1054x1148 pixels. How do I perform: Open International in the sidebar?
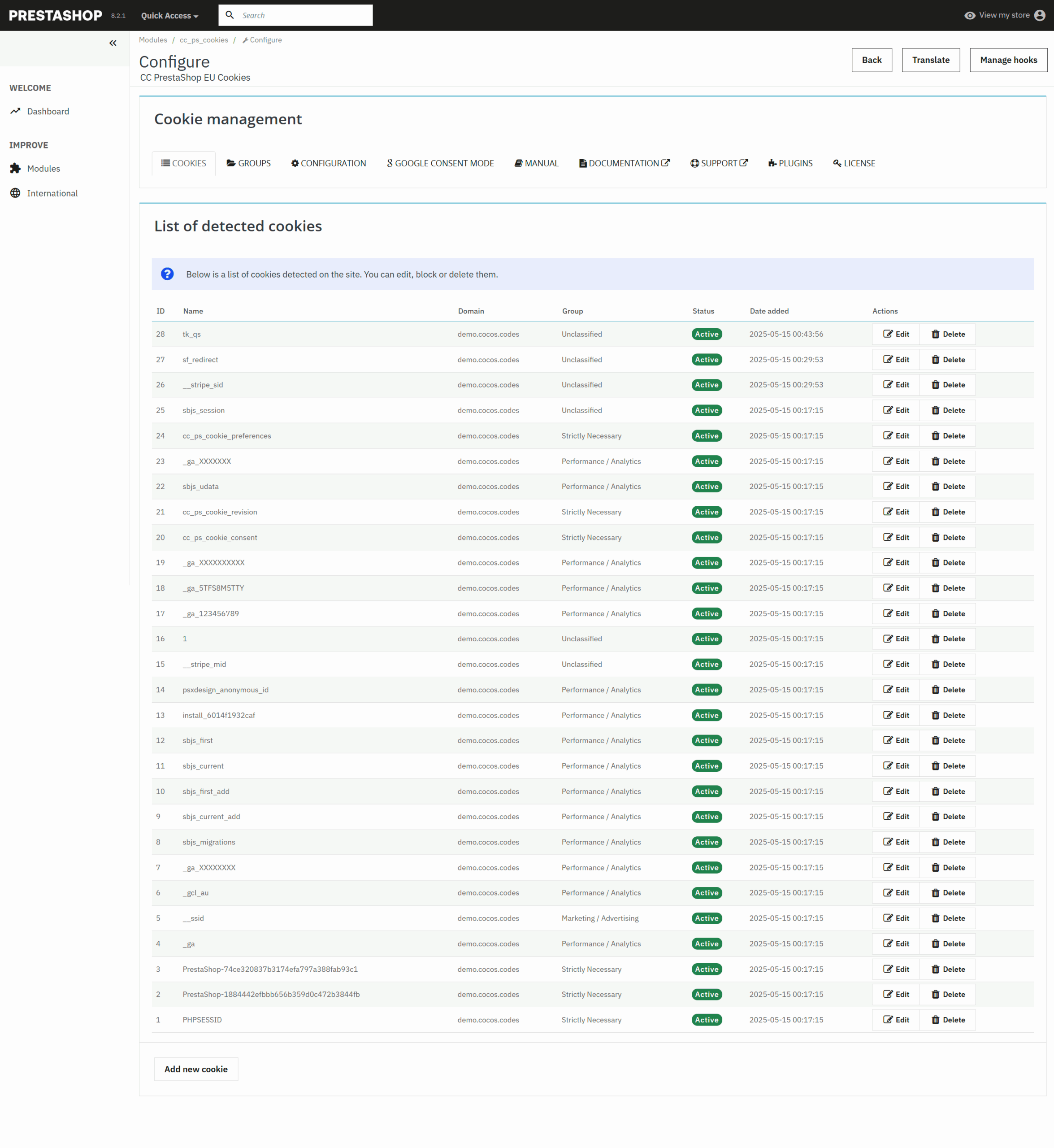pyautogui.click(x=52, y=193)
